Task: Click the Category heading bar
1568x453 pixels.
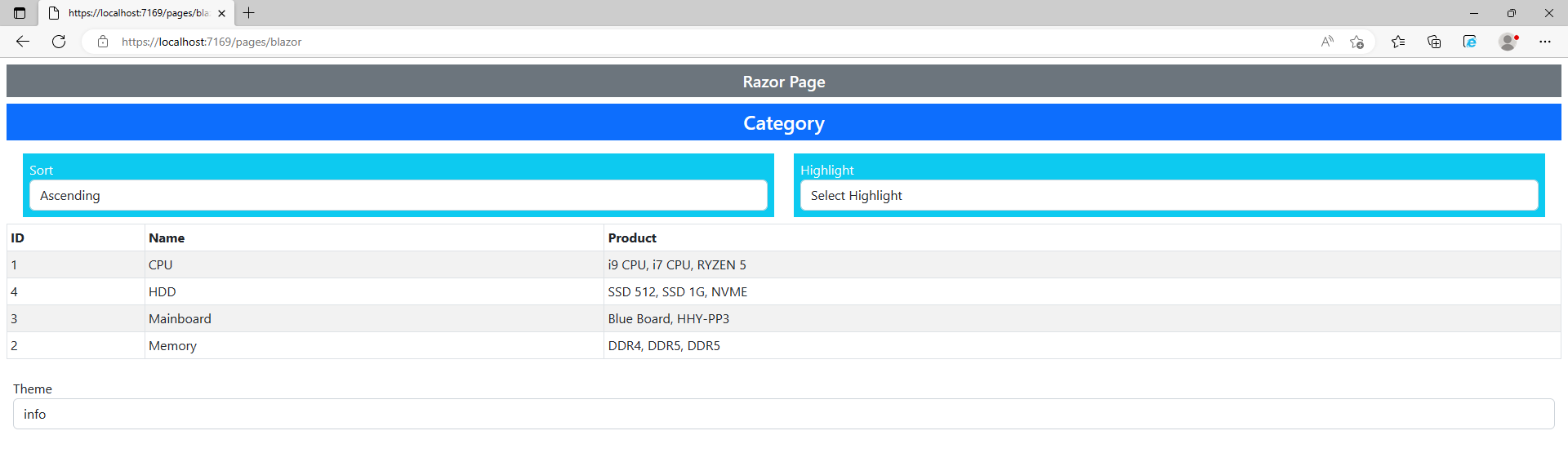Action: tap(784, 122)
